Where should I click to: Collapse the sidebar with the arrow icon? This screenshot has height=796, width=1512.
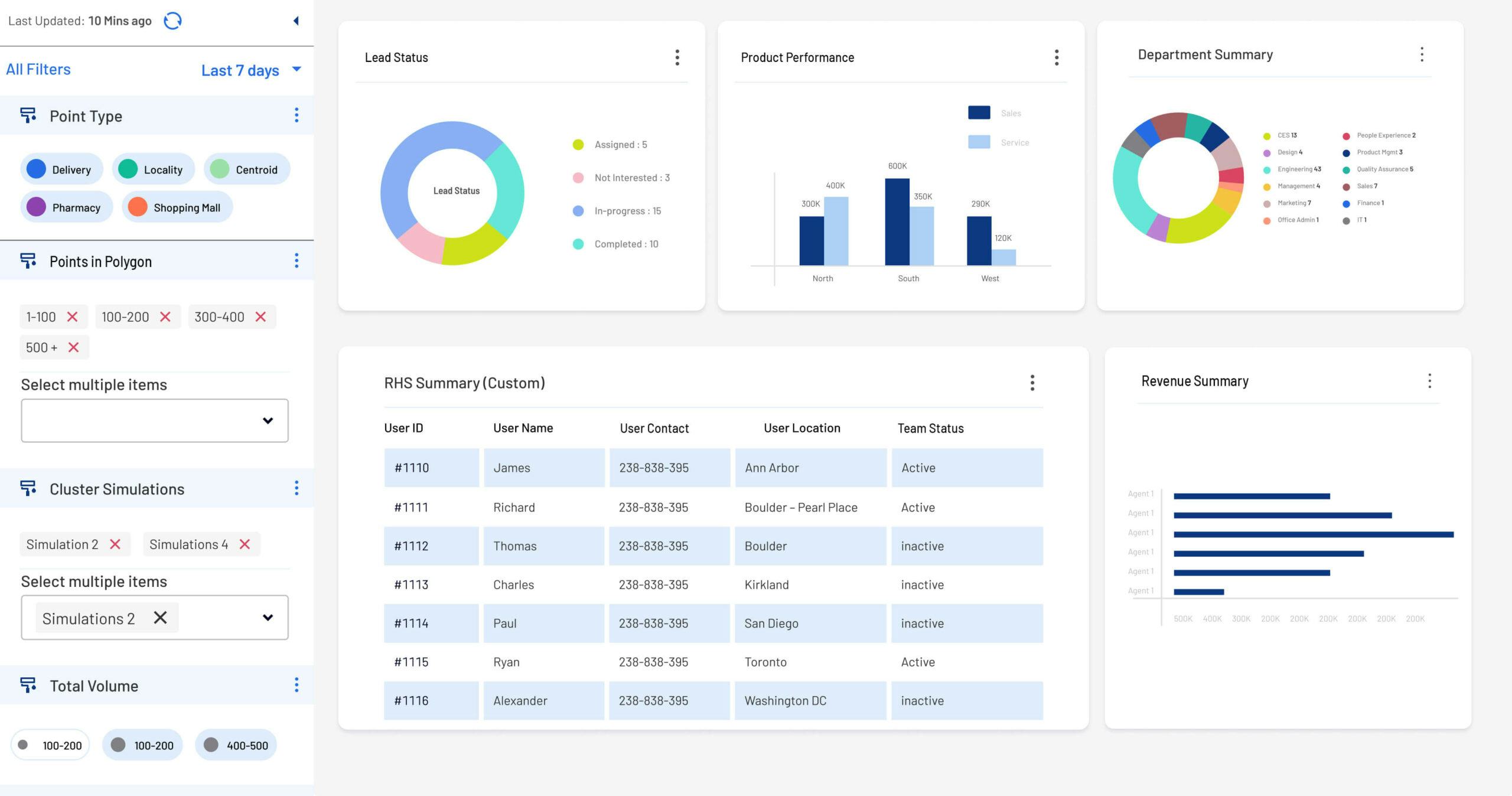[296, 21]
